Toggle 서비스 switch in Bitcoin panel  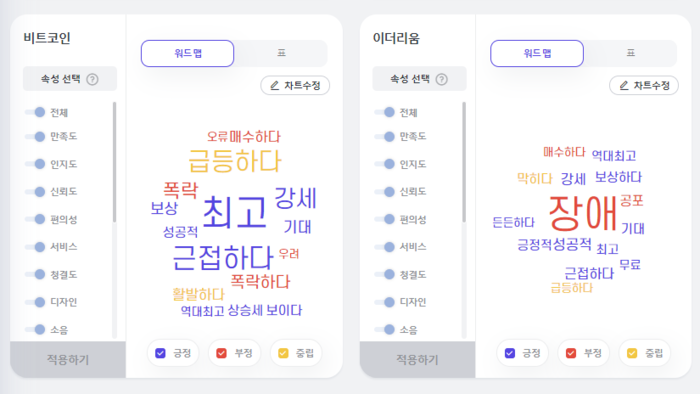(35, 247)
